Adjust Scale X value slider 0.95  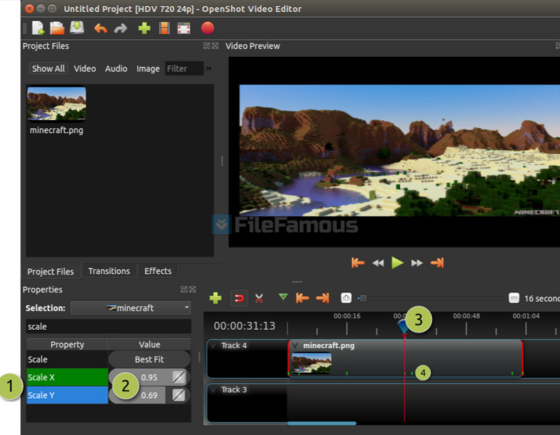pos(149,377)
